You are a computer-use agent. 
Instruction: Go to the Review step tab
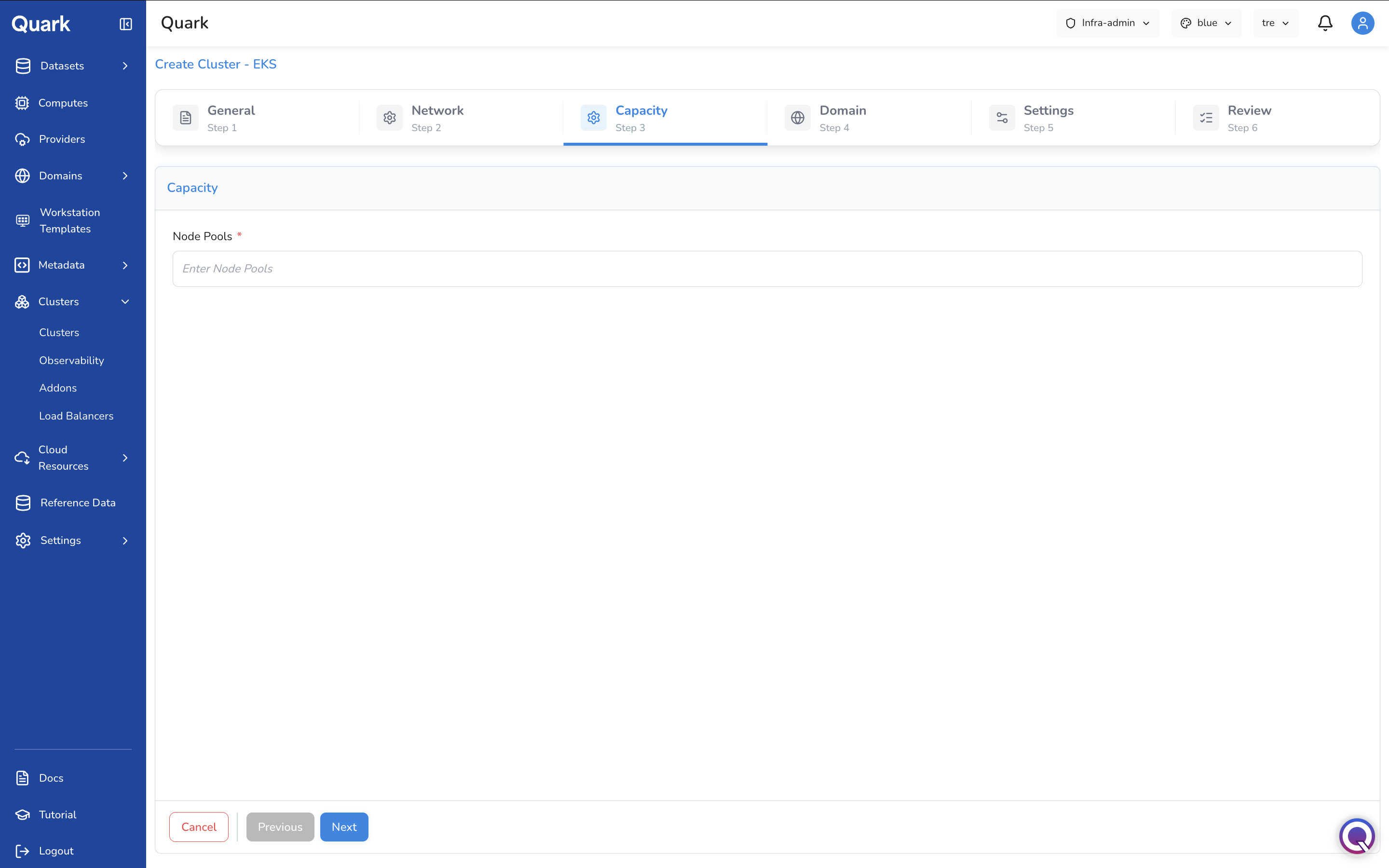pos(1278,118)
